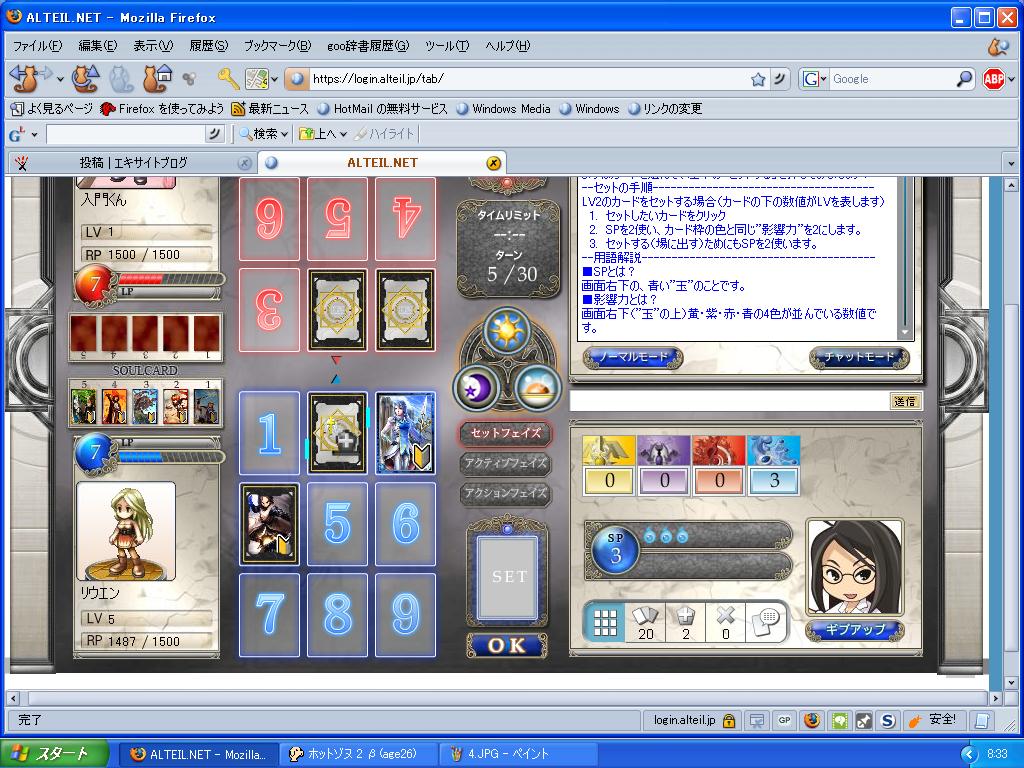1024x768 pixels.
Task: Select the dark warrior card on field
Action: [269, 524]
